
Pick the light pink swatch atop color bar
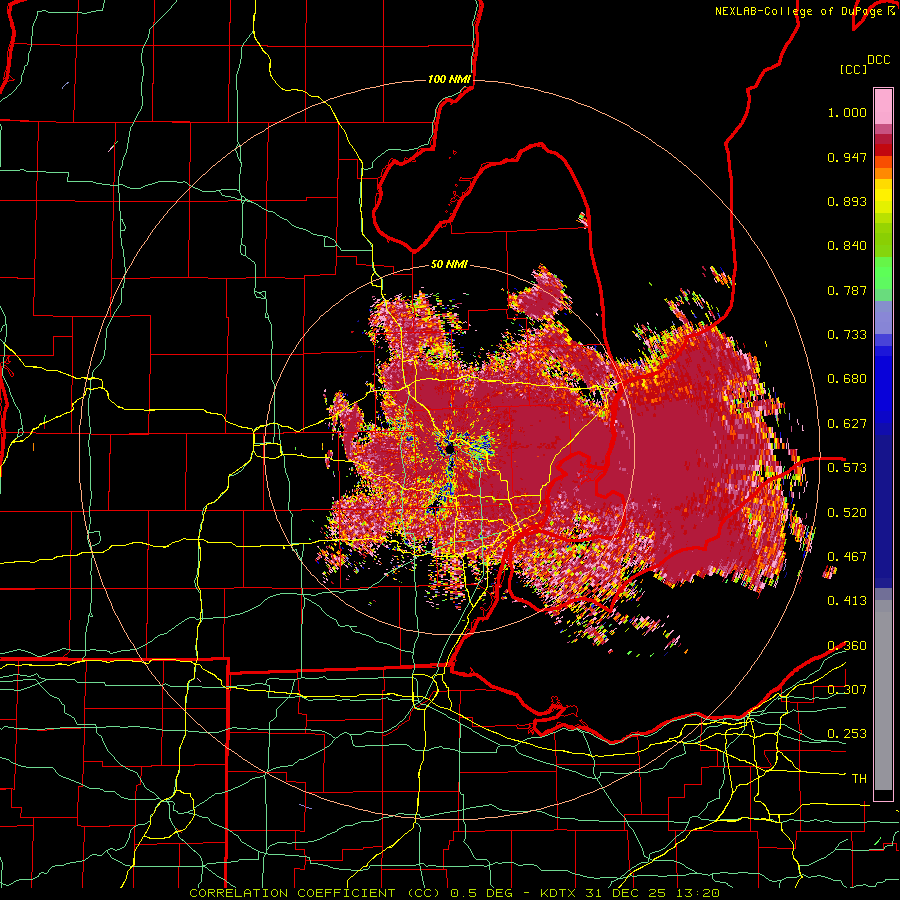tap(883, 106)
